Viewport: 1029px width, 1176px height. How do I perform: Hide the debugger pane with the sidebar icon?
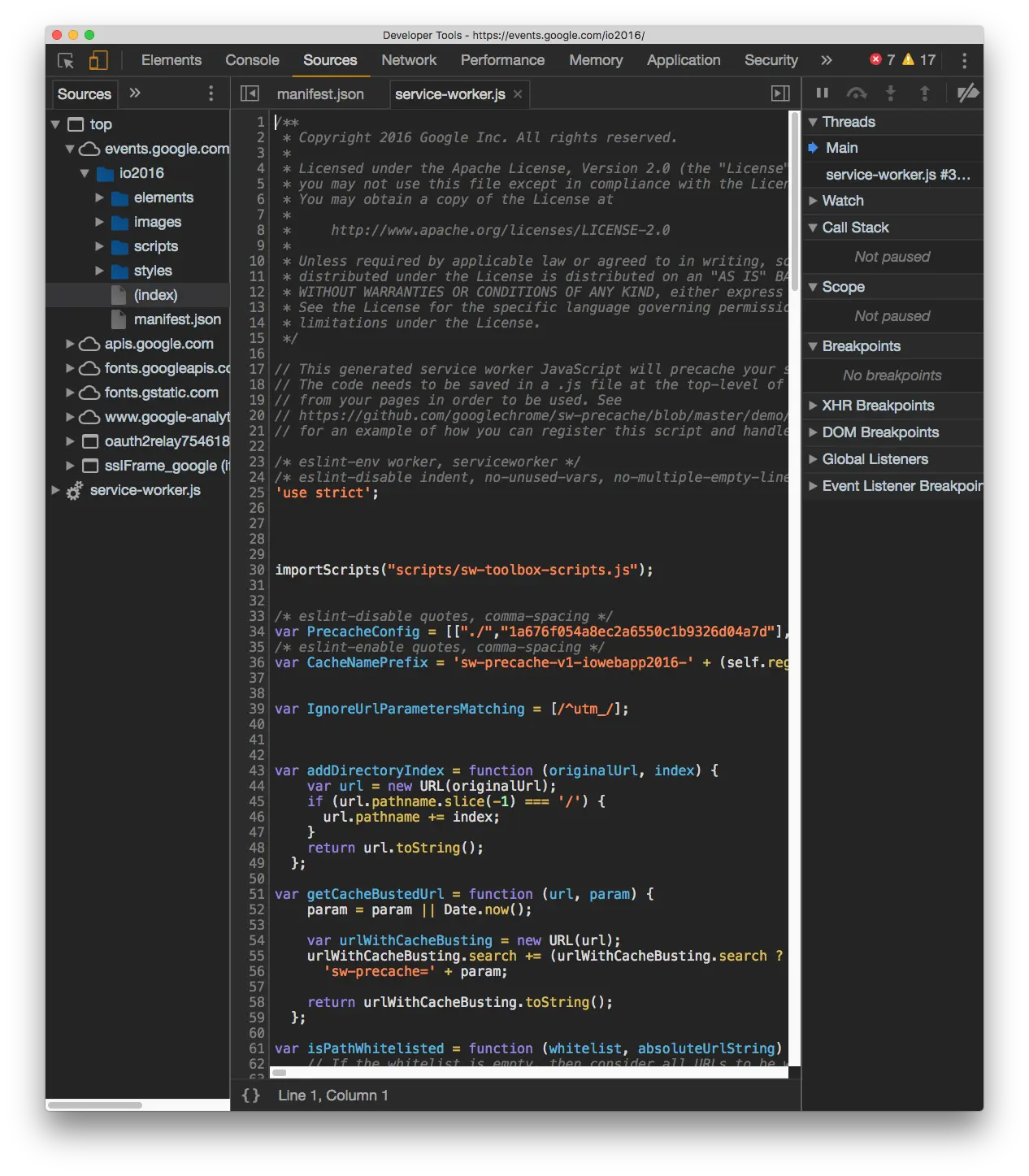pyautogui.click(x=780, y=93)
